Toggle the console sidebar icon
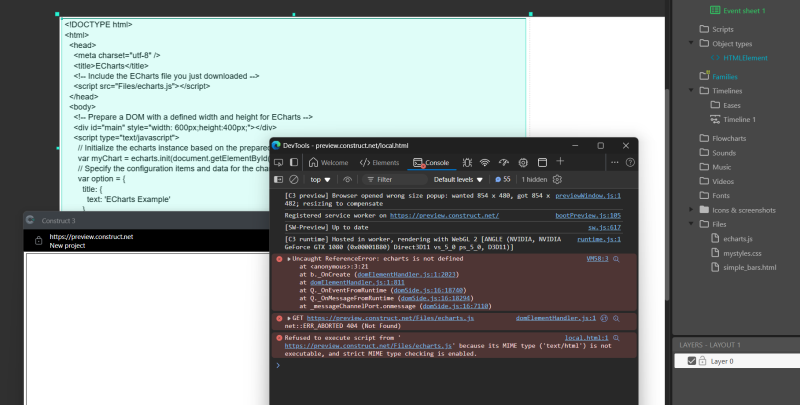 tap(279, 180)
